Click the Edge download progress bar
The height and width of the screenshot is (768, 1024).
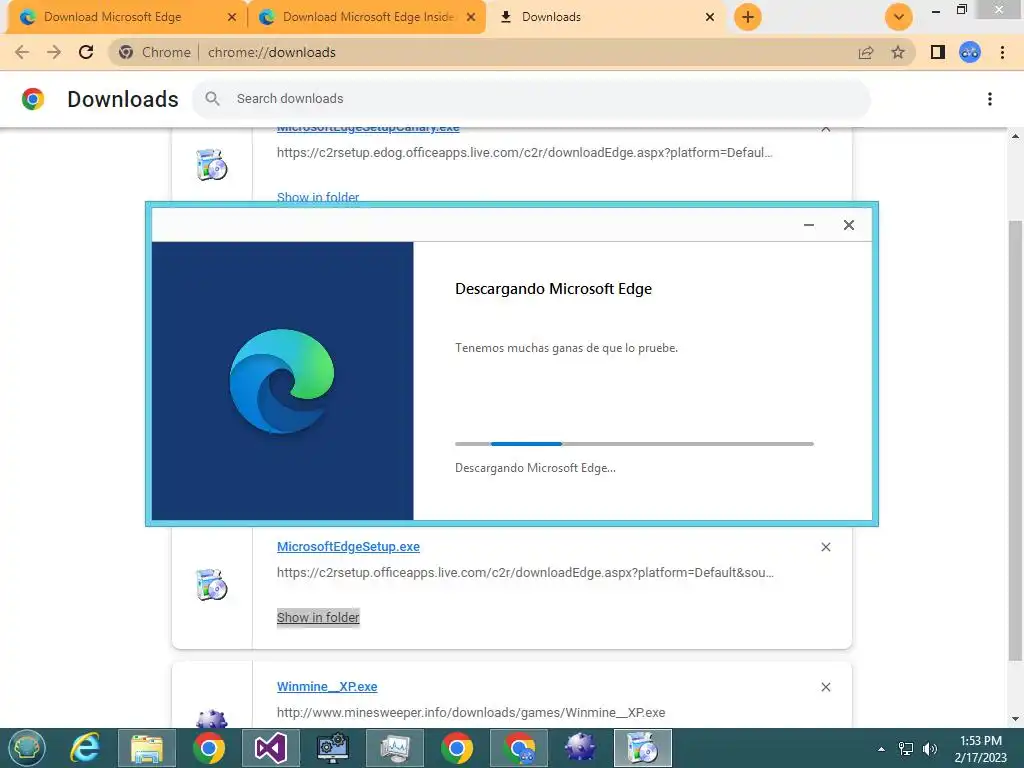coord(634,444)
